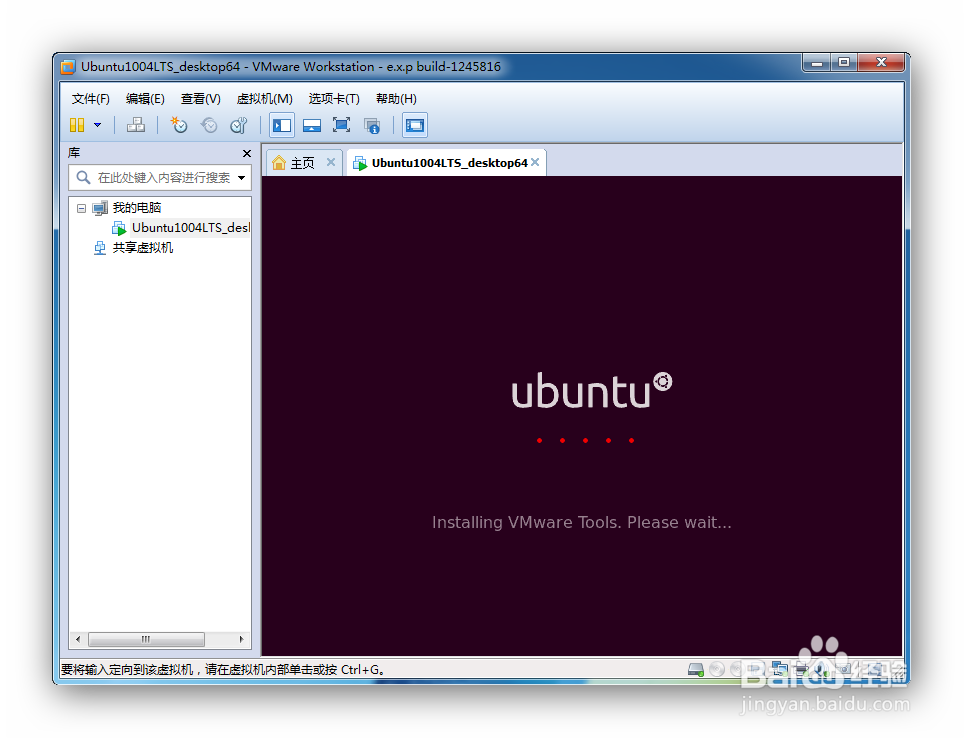Click the library search input field
Screen dimensions: 964x738
click(160, 178)
